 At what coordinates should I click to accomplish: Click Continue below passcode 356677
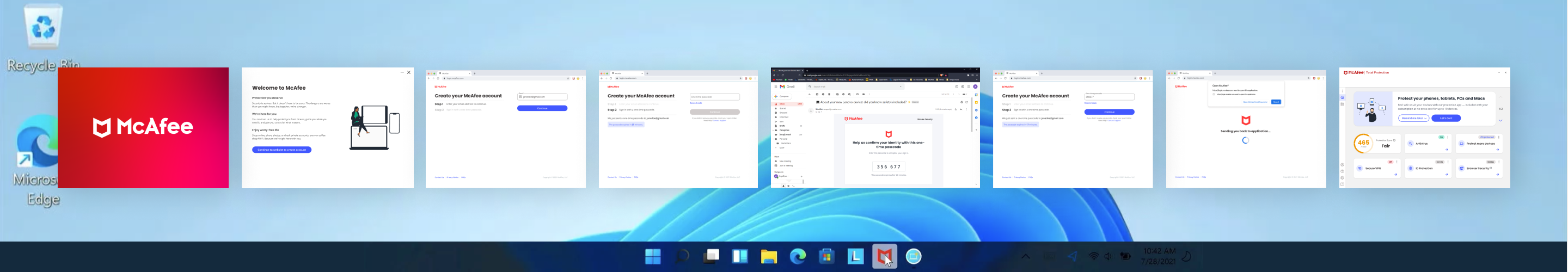(x=1109, y=112)
